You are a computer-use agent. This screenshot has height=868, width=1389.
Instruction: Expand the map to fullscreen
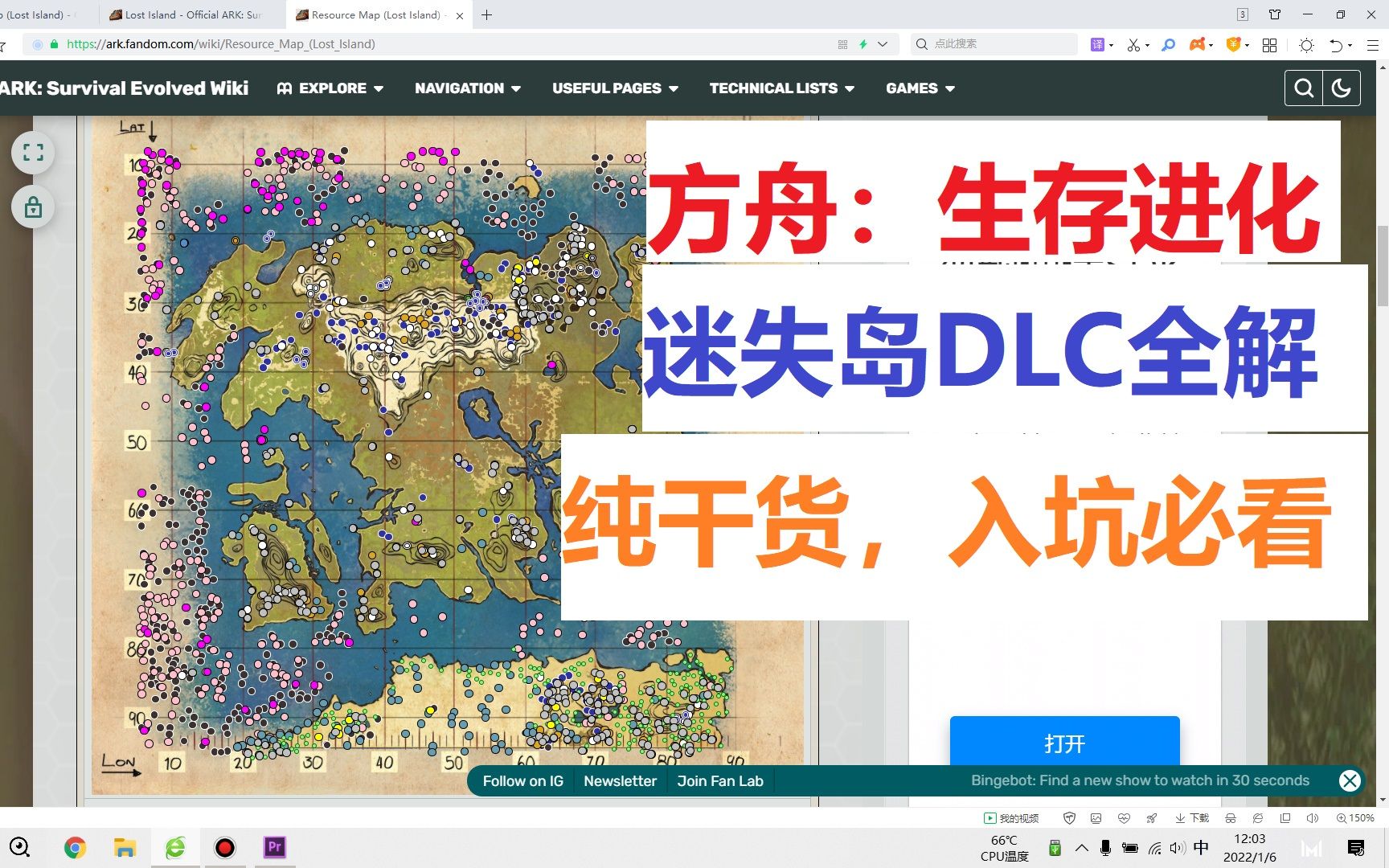(x=33, y=152)
